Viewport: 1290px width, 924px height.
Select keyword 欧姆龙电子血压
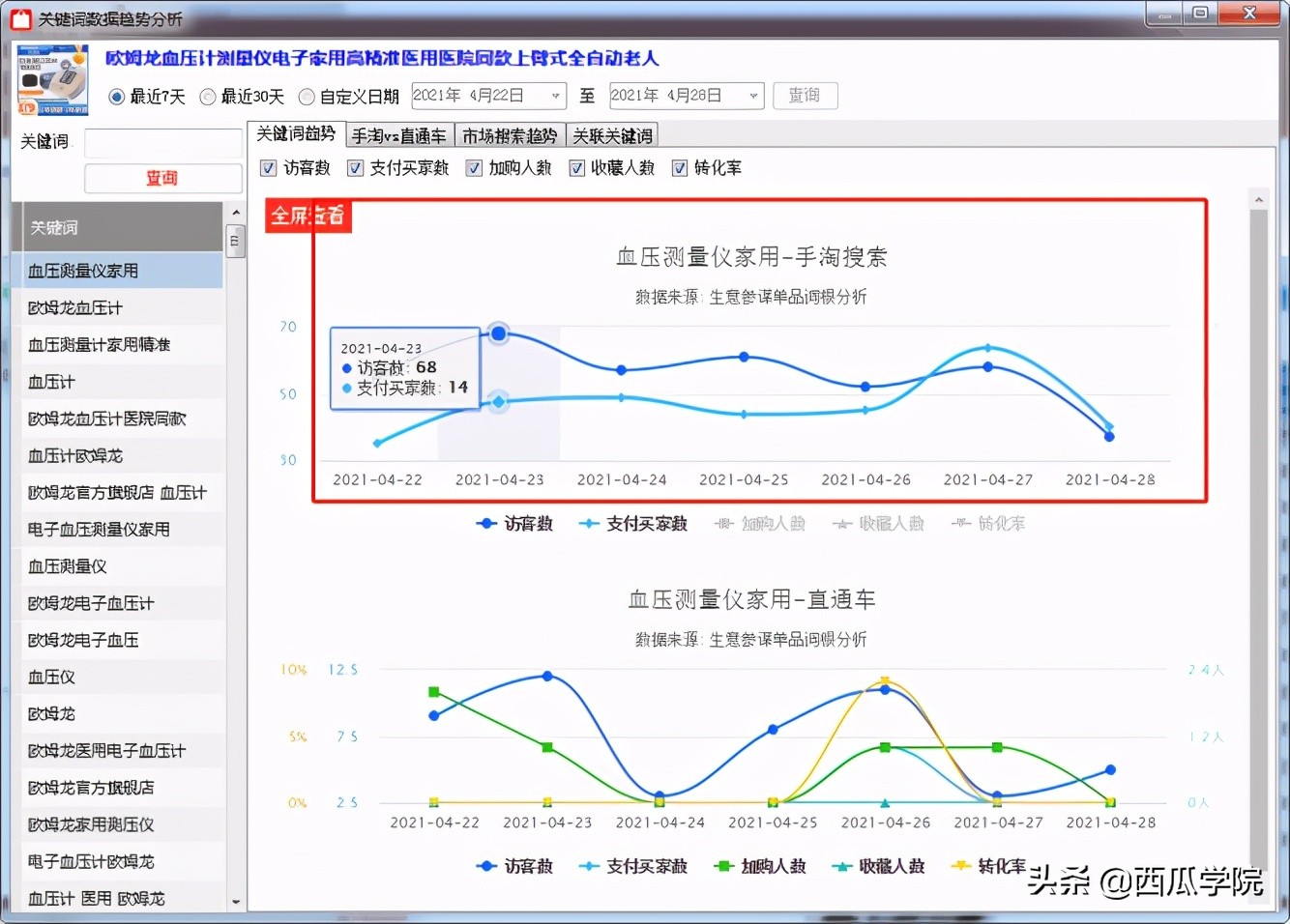[x=120, y=640]
